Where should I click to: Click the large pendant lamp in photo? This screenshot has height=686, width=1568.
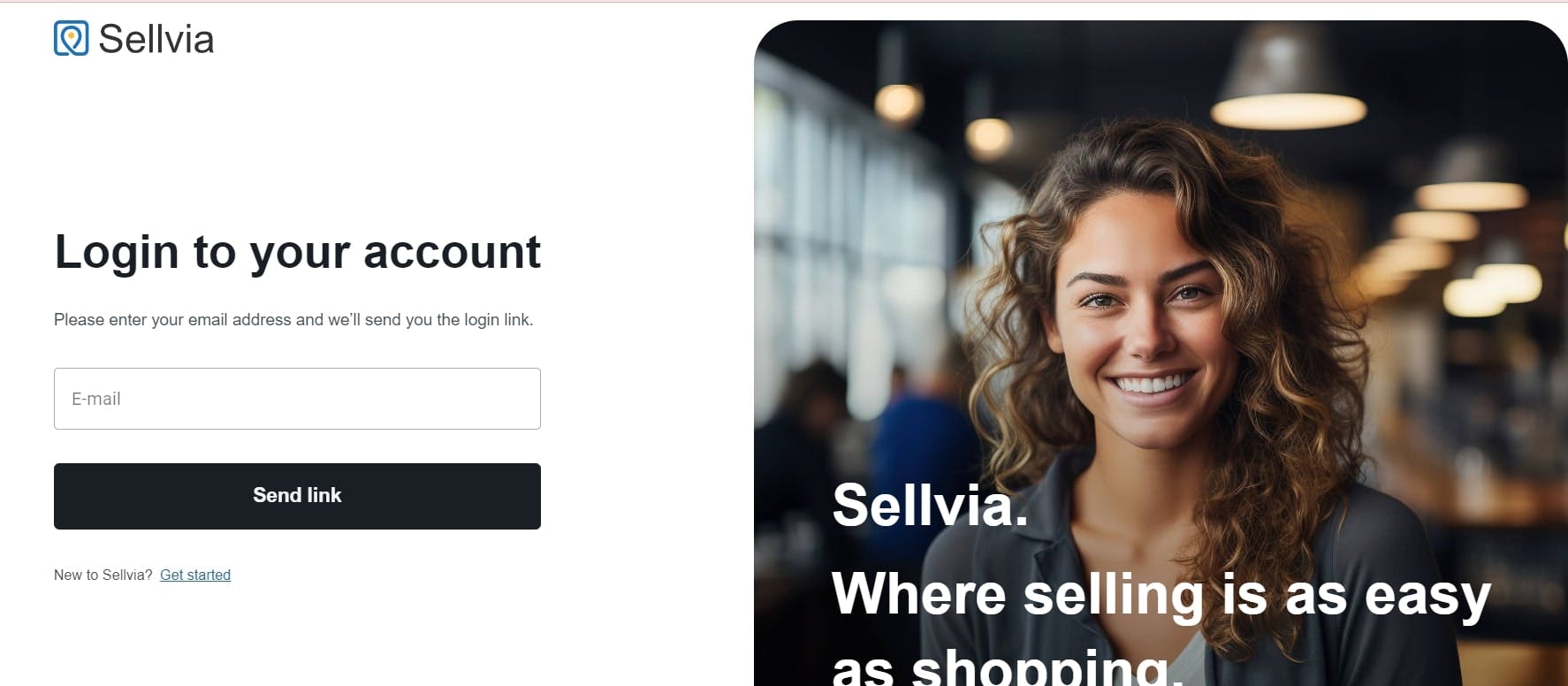click(1288, 81)
